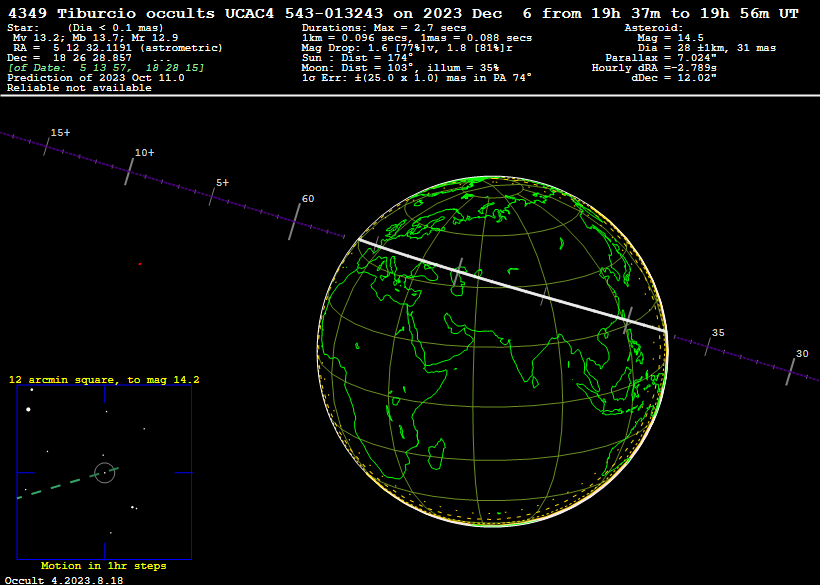Click the '60' minute marker on the path
The image size is (820, 585).
coord(308,199)
